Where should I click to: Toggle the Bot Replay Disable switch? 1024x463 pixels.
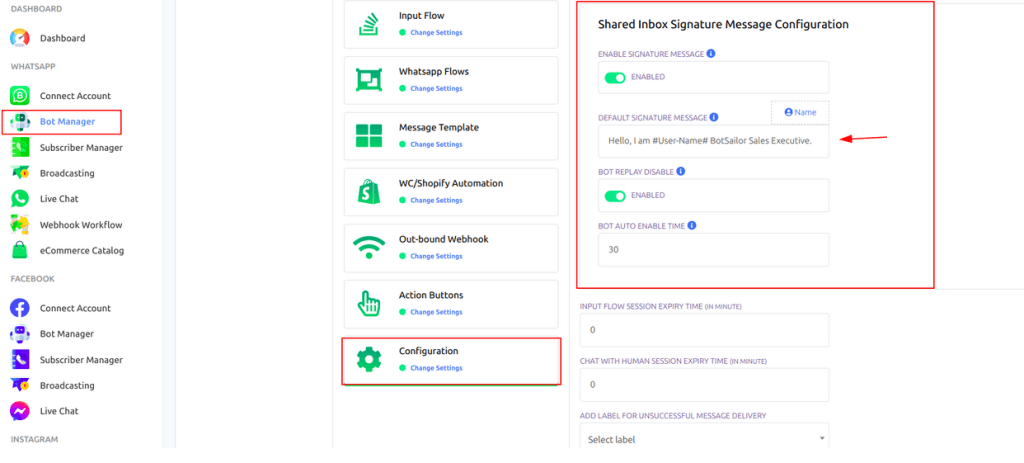(x=612, y=195)
